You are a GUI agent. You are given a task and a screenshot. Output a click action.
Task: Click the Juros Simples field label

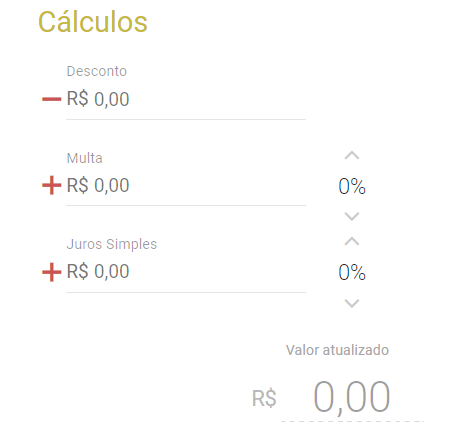coord(112,244)
